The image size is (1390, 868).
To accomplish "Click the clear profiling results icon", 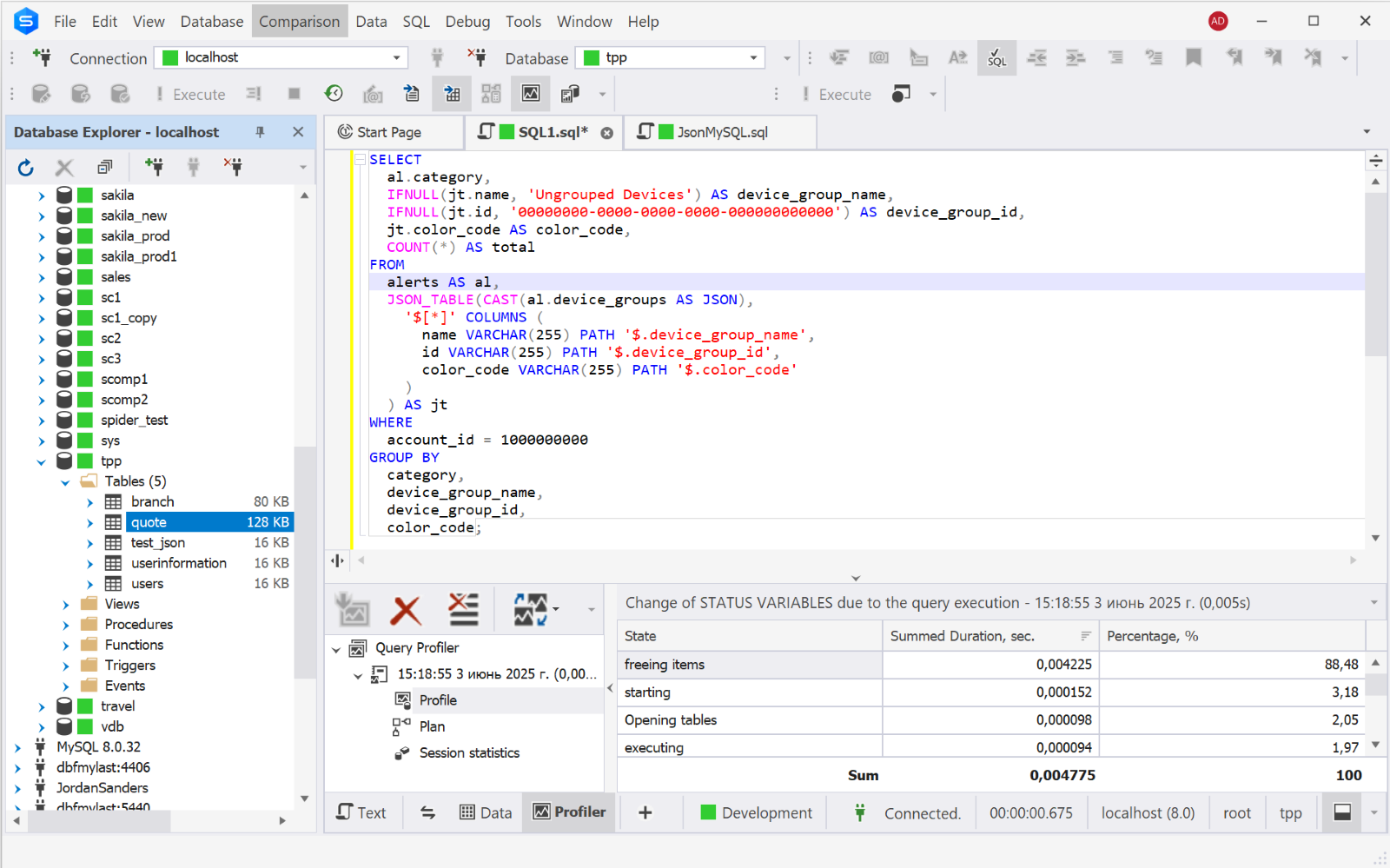I will tap(463, 610).
